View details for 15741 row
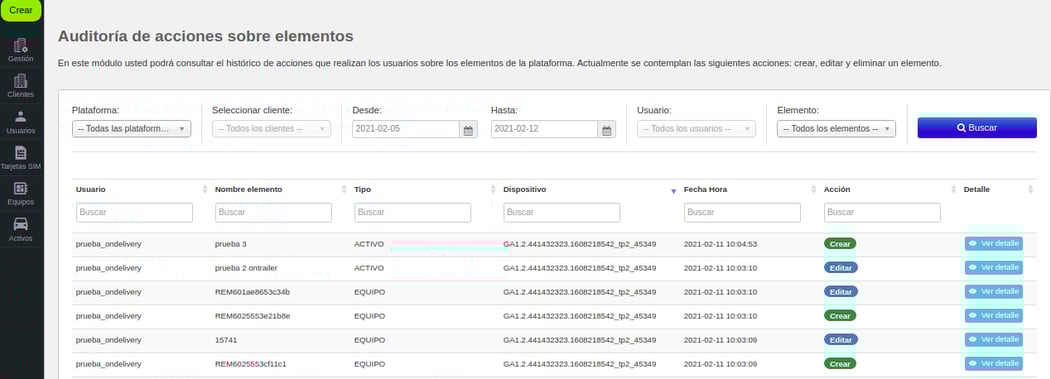The height and width of the screenshot is (379, 1051). (x=993, y=339)
